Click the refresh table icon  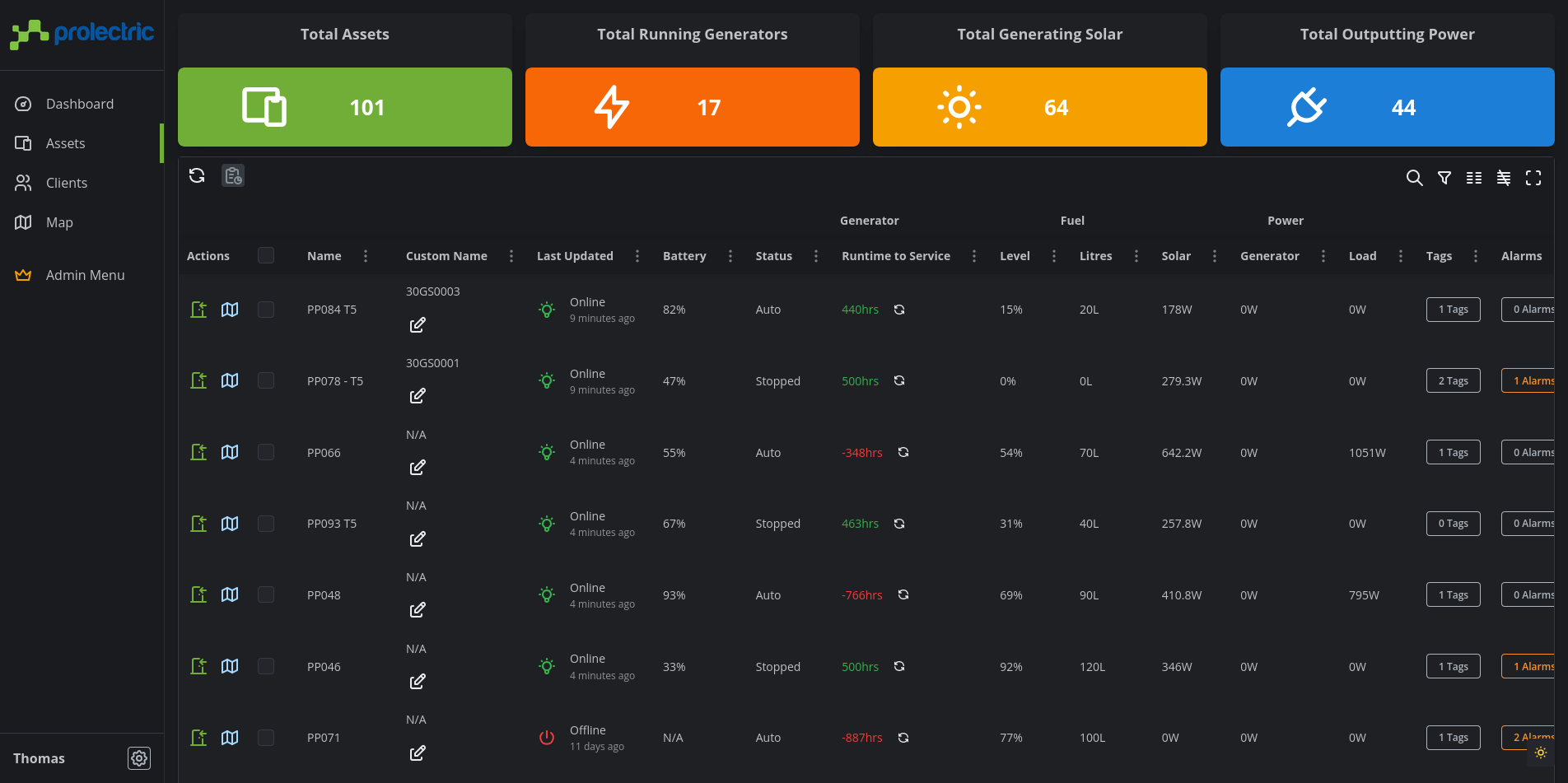(197, 175)
